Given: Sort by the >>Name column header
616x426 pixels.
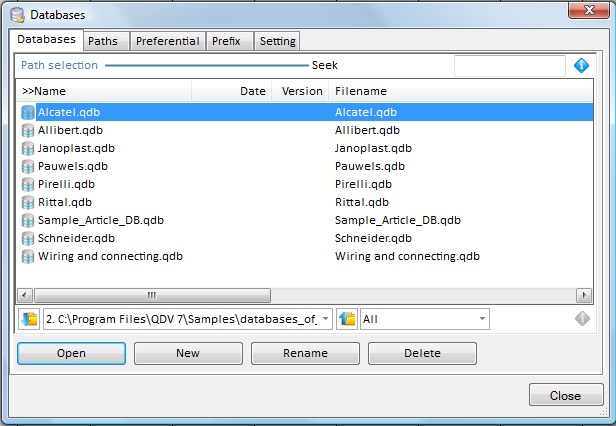Looking at the screenshot, I should [x=104, y=91].
